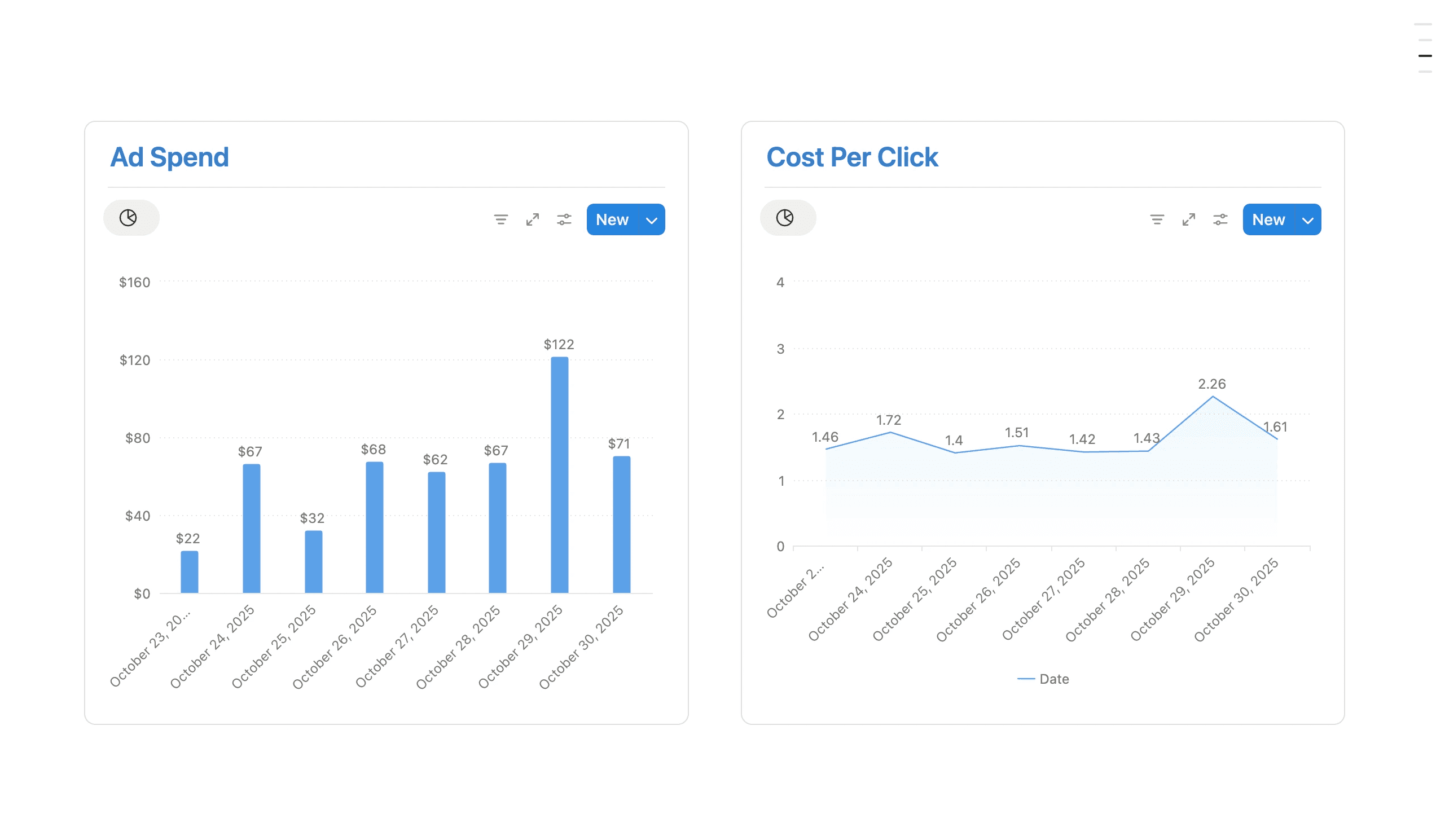Click New button in Ad Spend panel
1436x840 pixels.
[x=613, y=220]
